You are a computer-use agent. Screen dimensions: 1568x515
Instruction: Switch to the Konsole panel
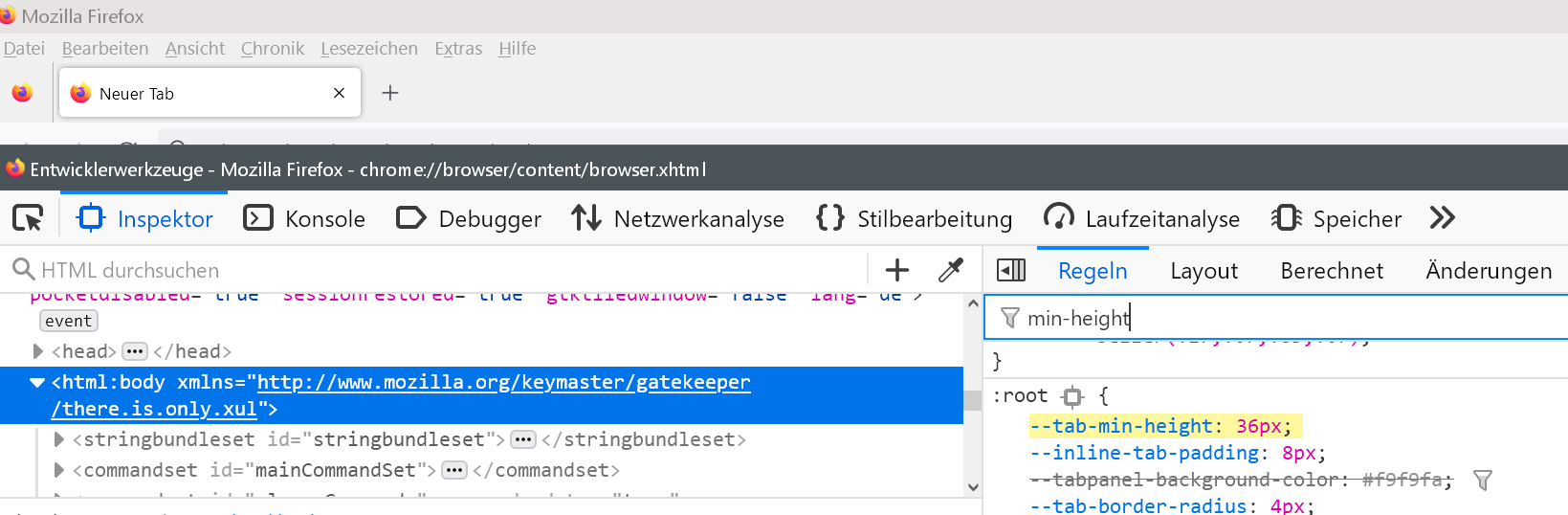click(305, 219)
